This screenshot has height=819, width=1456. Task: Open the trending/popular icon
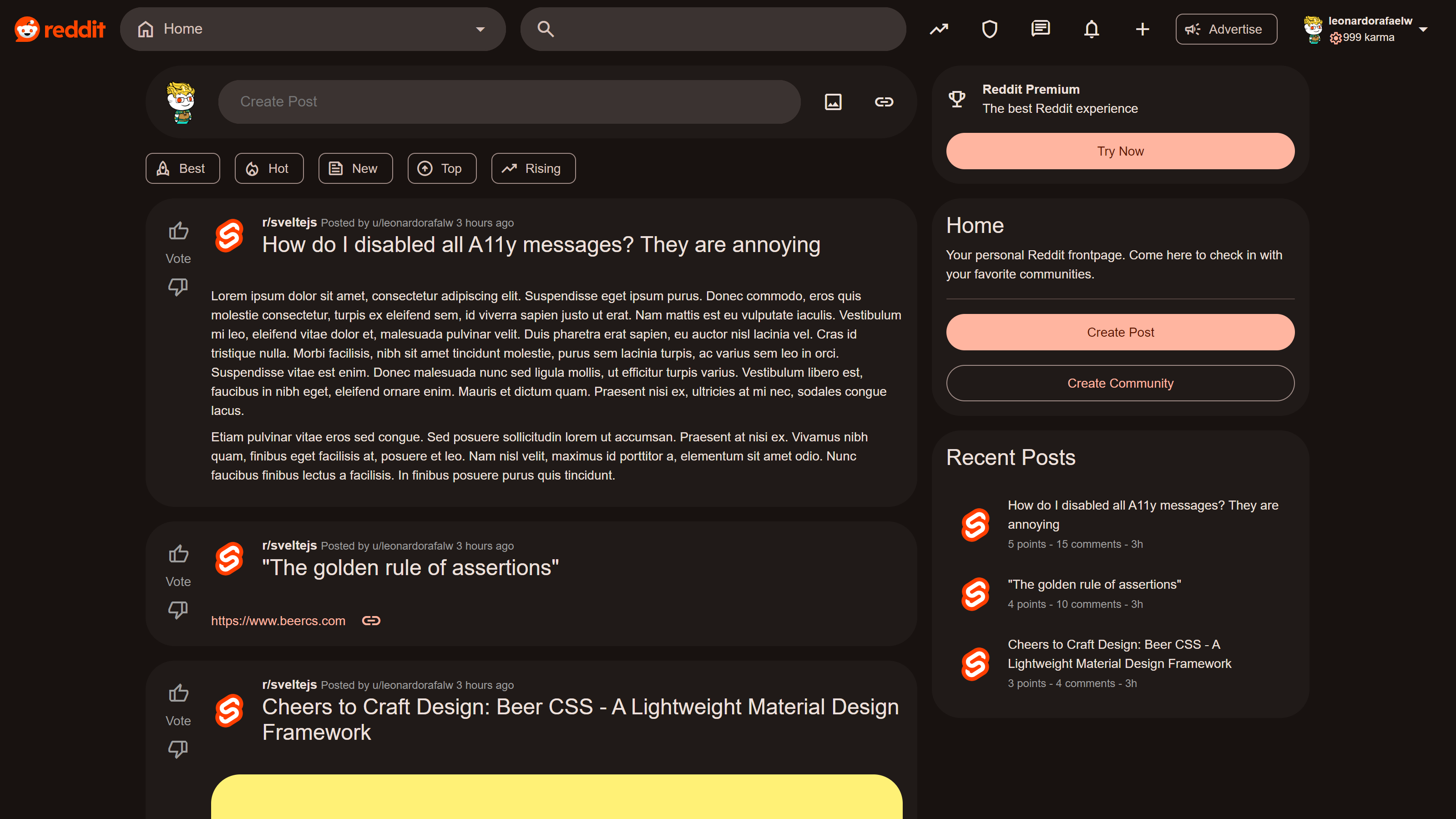coord(938,29)
